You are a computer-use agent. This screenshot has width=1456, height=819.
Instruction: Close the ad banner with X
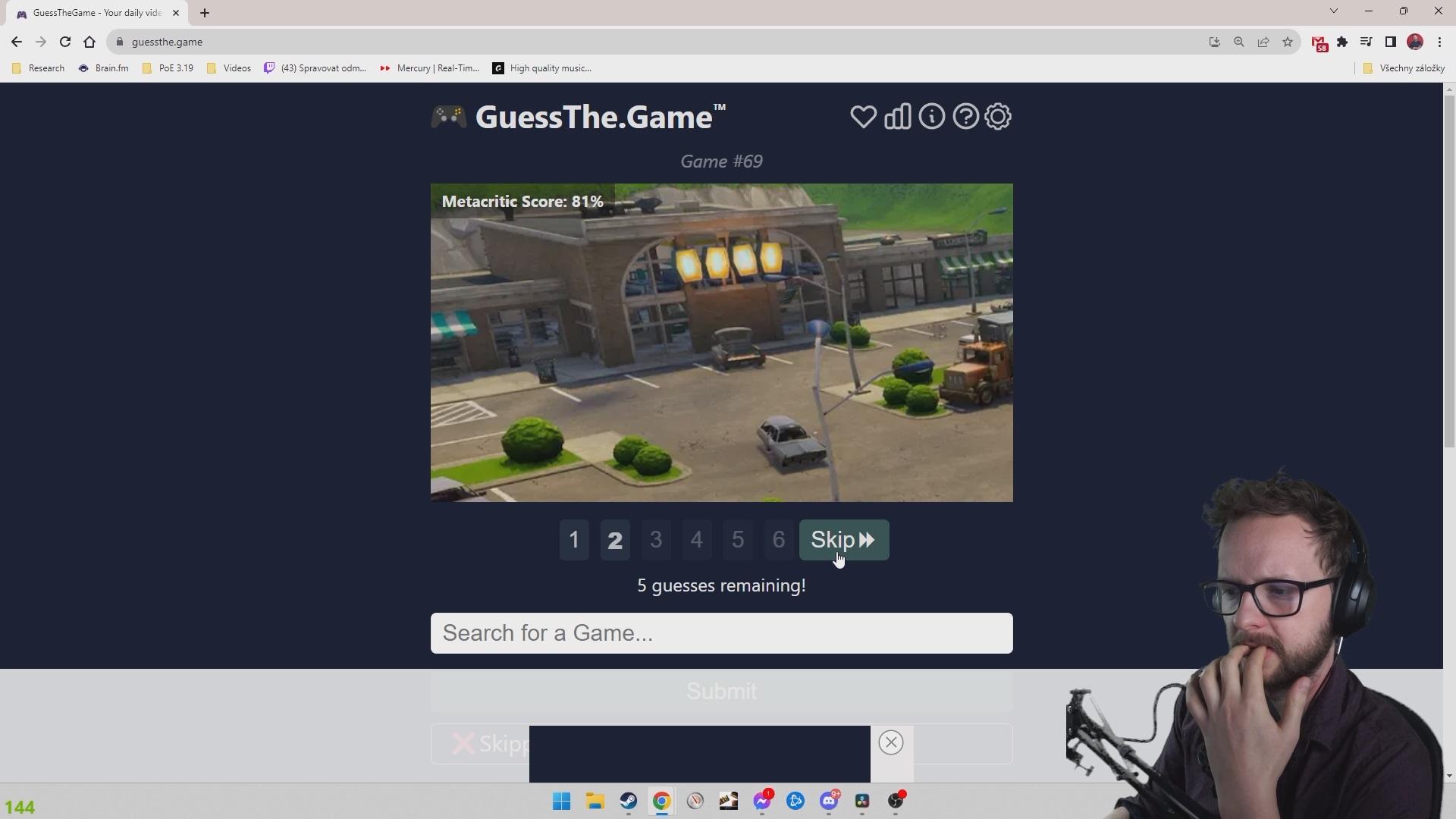pos(891,742)
